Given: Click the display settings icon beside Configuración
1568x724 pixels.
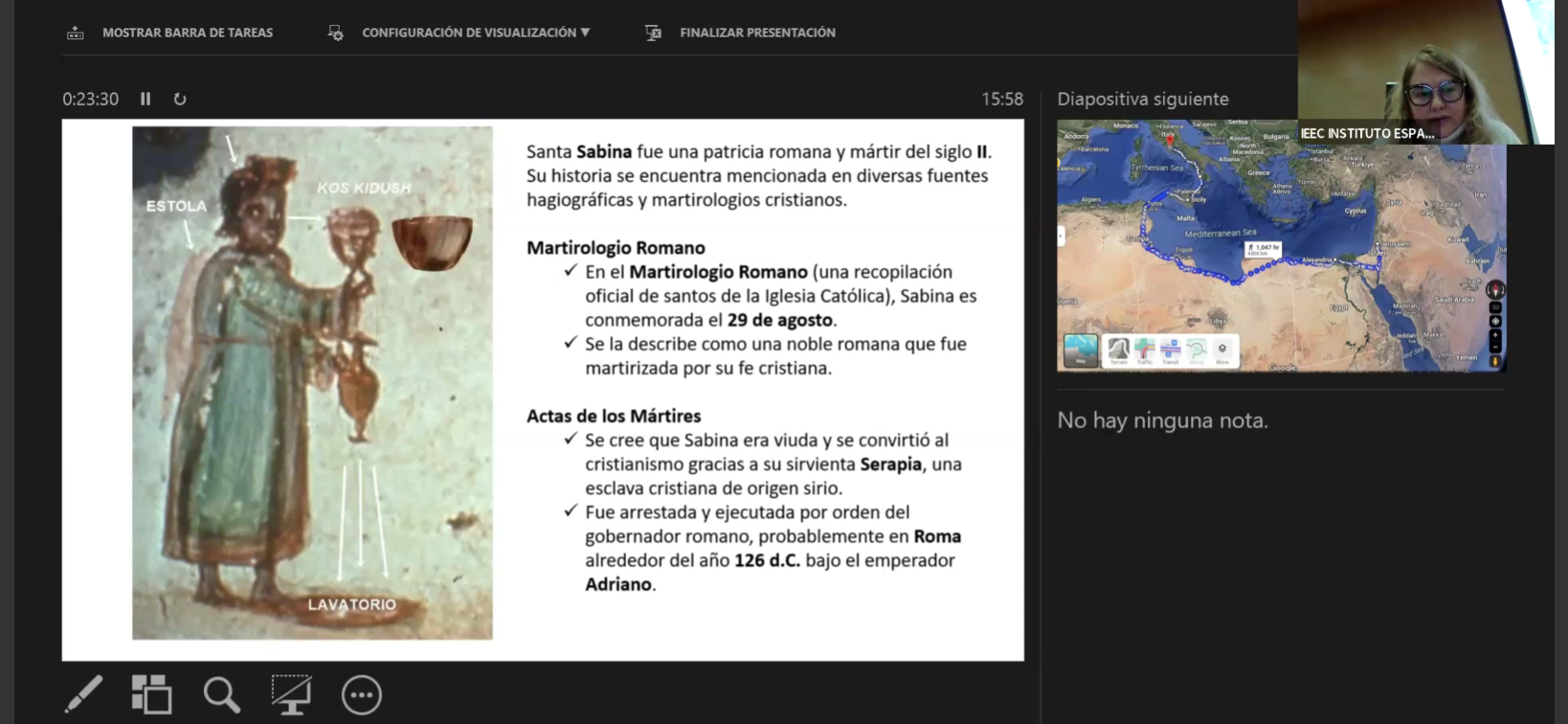Looking at the screenshot, I should coord(335,33).
